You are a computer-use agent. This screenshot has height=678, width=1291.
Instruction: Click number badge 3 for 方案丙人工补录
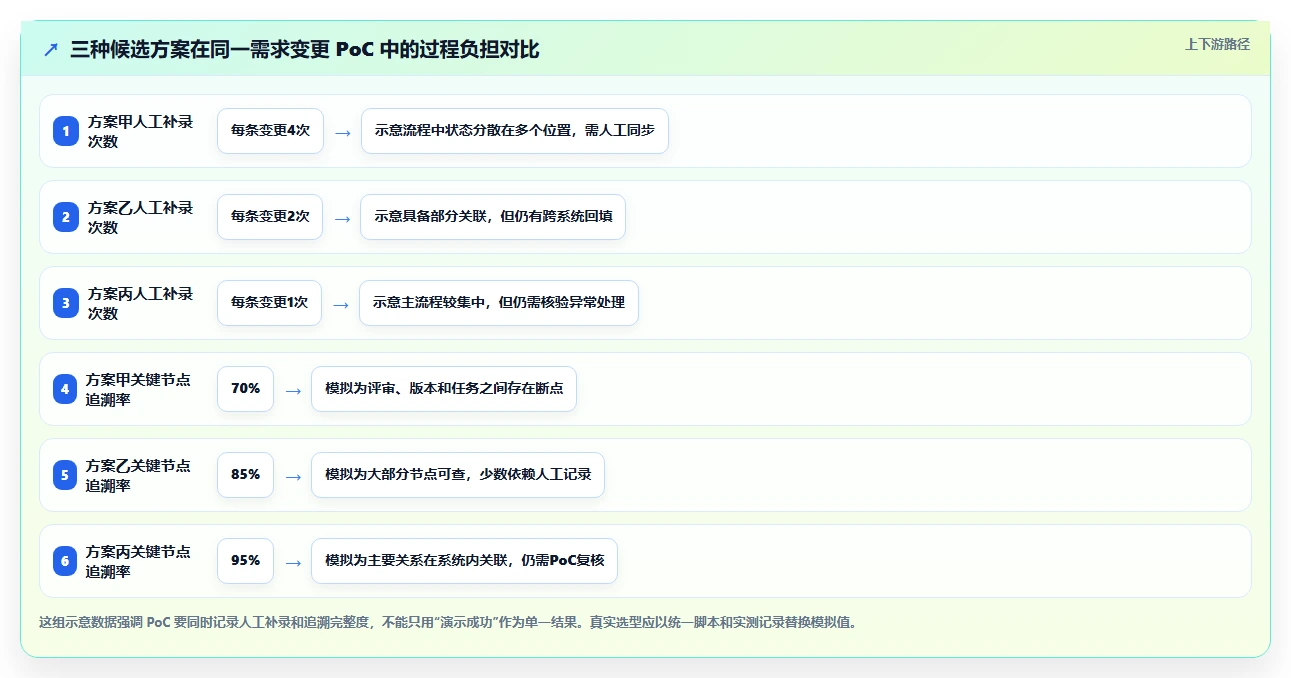point(66,303)
